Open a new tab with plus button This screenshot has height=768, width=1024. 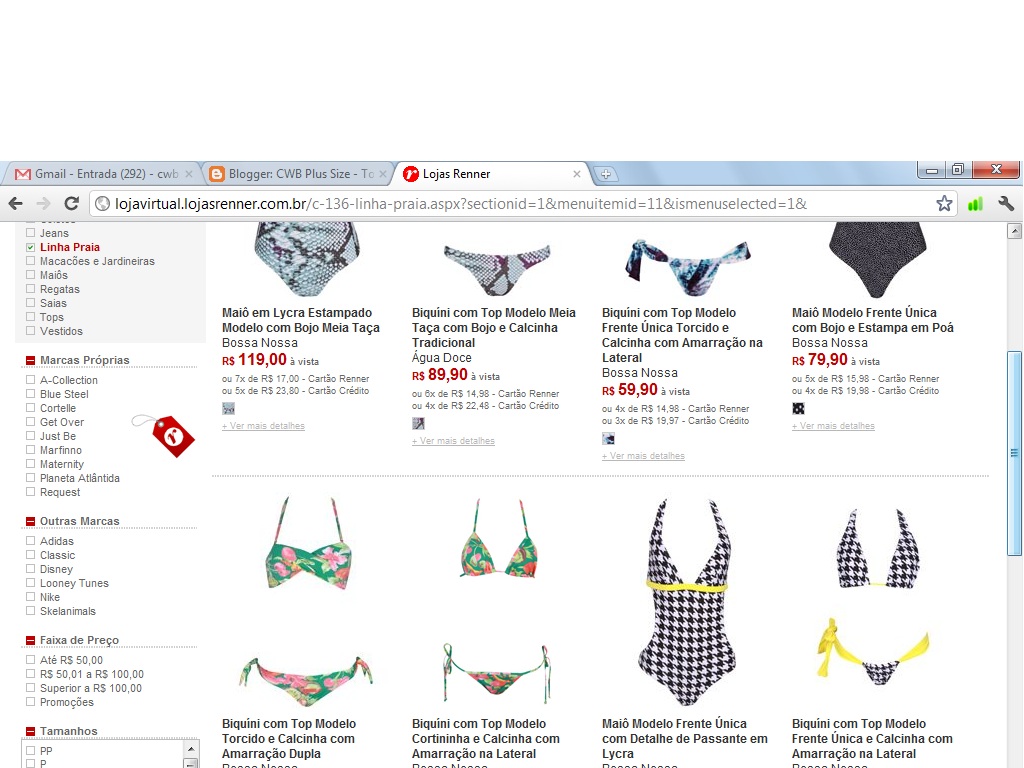pyautogui.click(x=605, y=174)
